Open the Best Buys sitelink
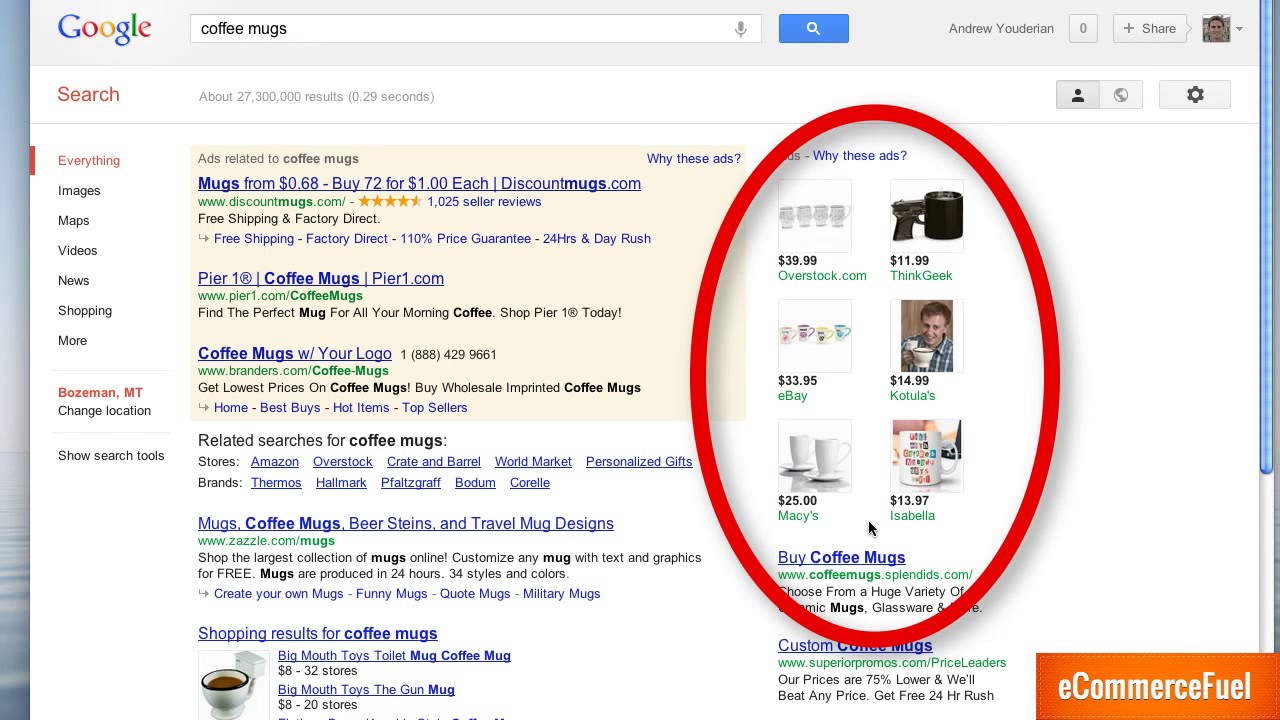Screen dimensions: 1280x720 coord(290,407)
